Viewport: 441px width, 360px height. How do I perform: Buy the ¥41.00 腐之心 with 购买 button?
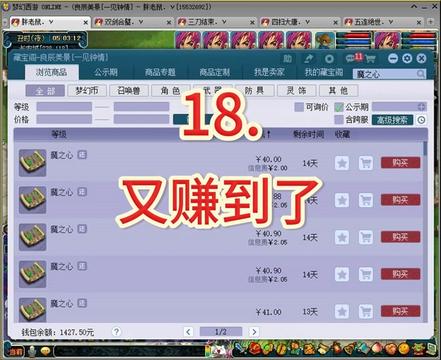400,311
